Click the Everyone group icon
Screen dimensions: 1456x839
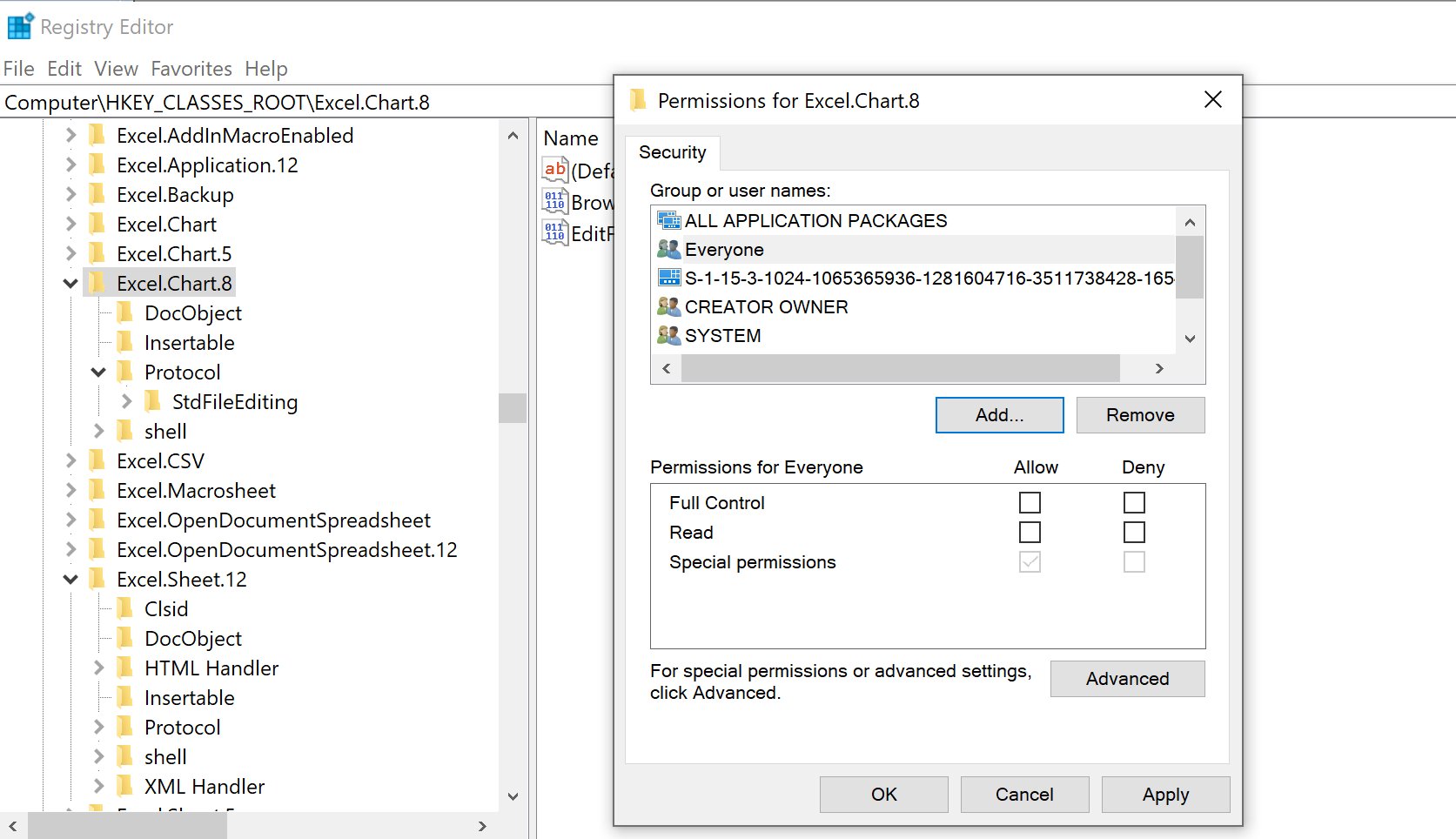(x=668, y=250)
